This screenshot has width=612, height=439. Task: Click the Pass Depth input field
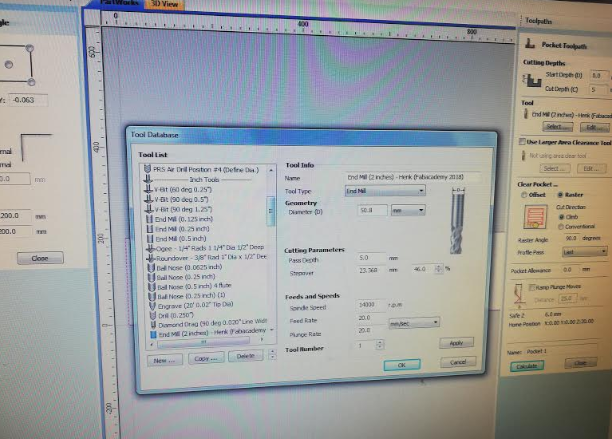pos(371,258)
